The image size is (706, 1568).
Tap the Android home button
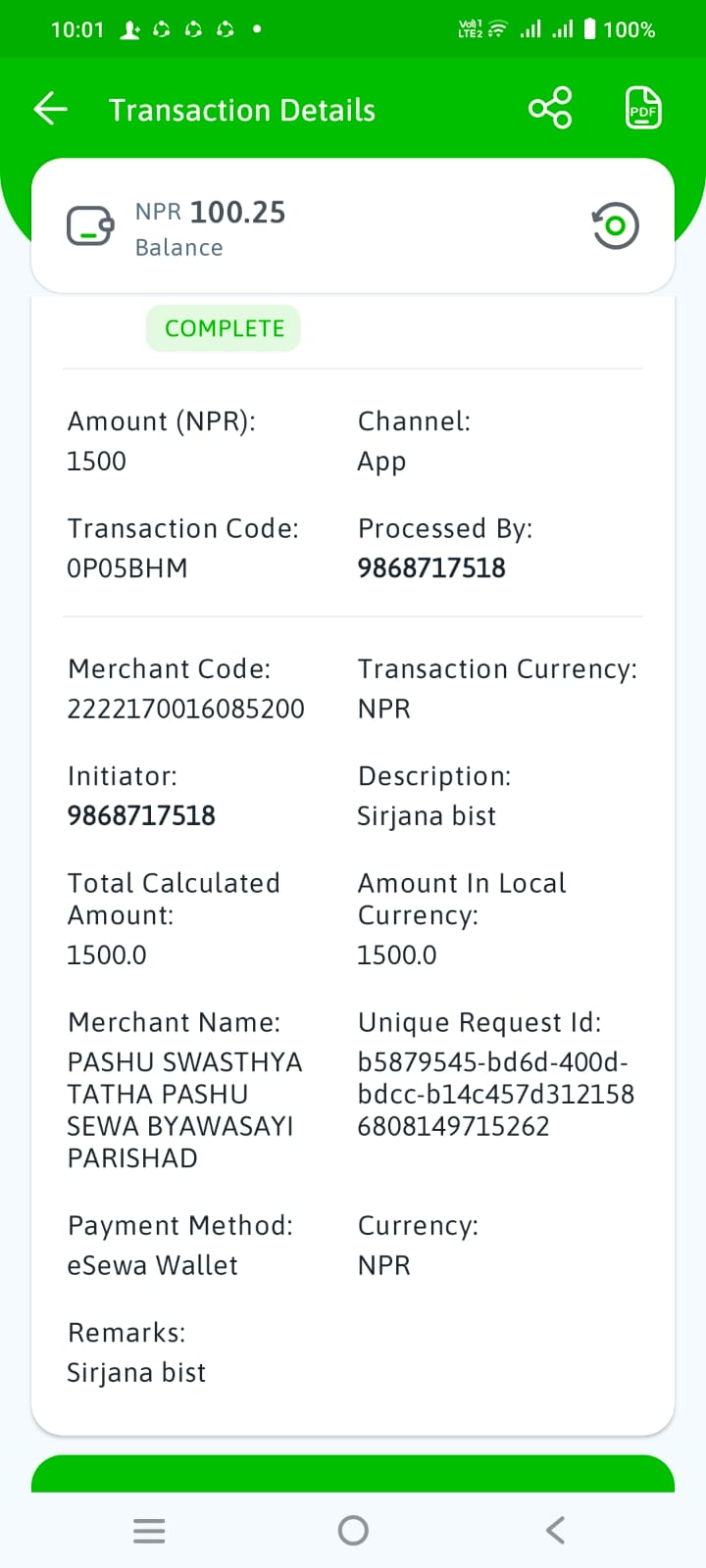pyautogui.click(x=353, y=1530)
